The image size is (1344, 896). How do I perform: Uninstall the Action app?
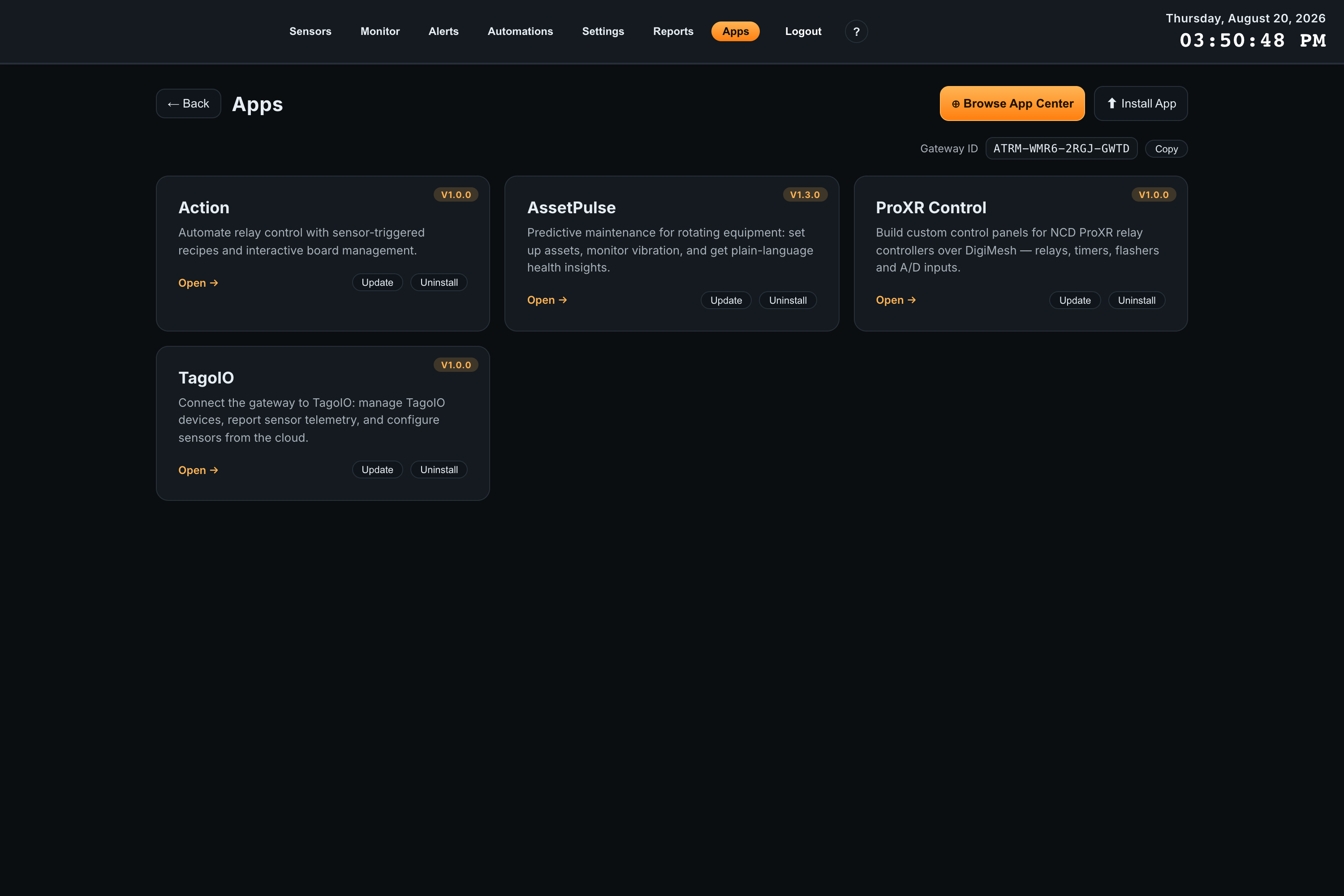pyautogui.click(x=439, y=282)
